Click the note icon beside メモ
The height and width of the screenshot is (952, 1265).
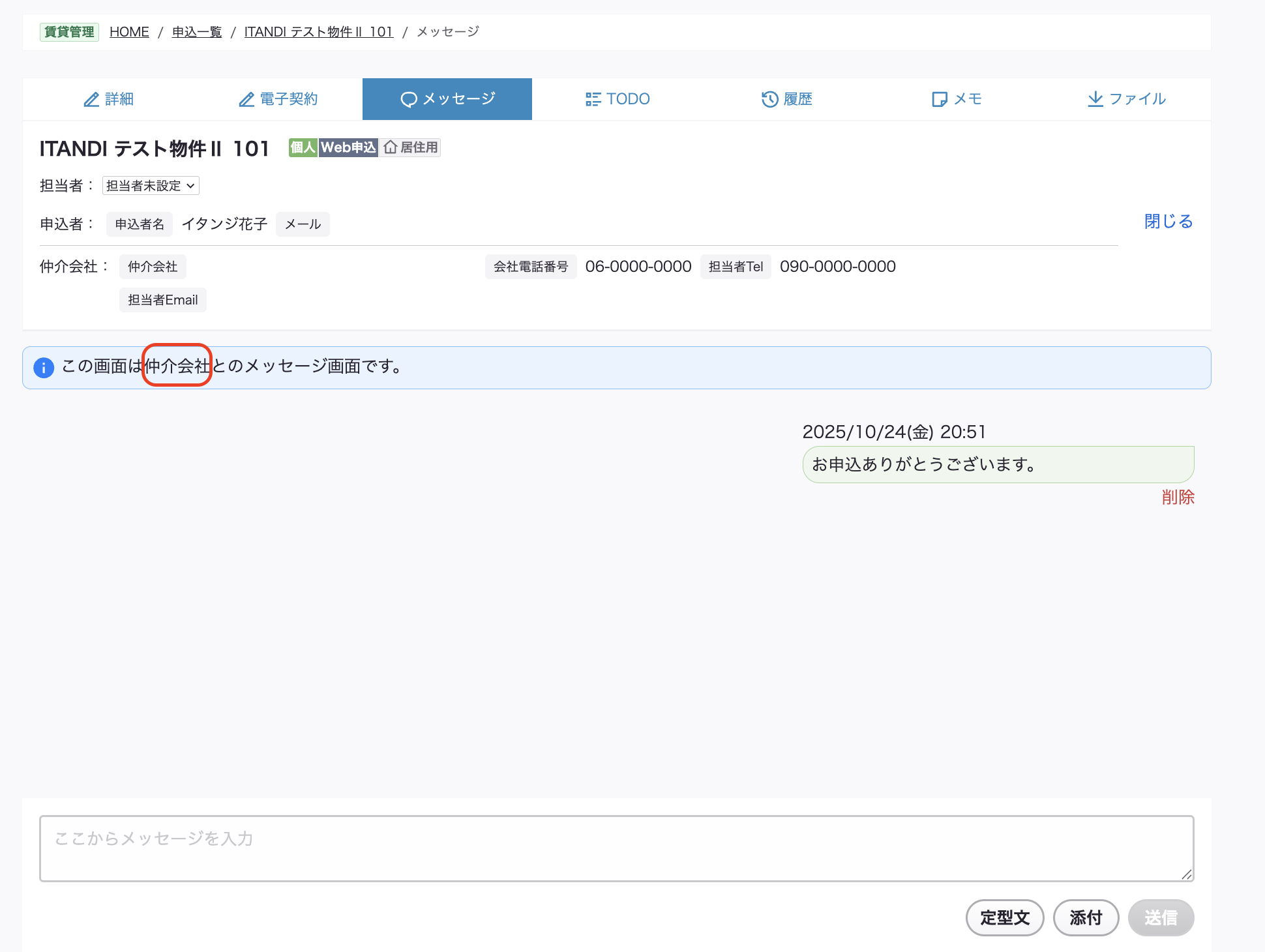pos(940,99)
